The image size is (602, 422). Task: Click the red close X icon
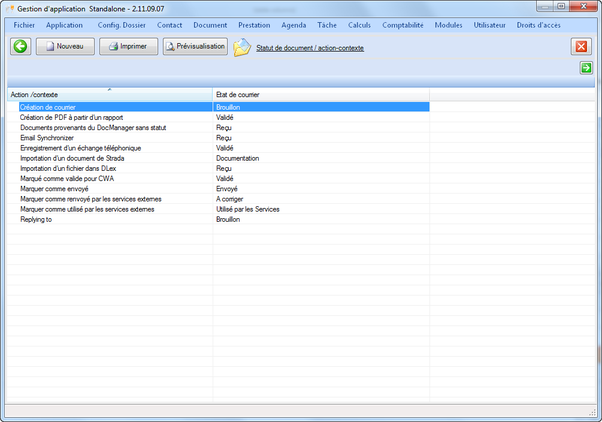581,47
